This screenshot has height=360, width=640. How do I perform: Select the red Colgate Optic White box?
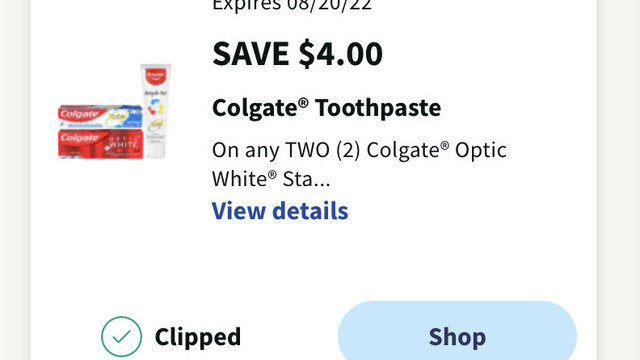[x=100, y=144]
